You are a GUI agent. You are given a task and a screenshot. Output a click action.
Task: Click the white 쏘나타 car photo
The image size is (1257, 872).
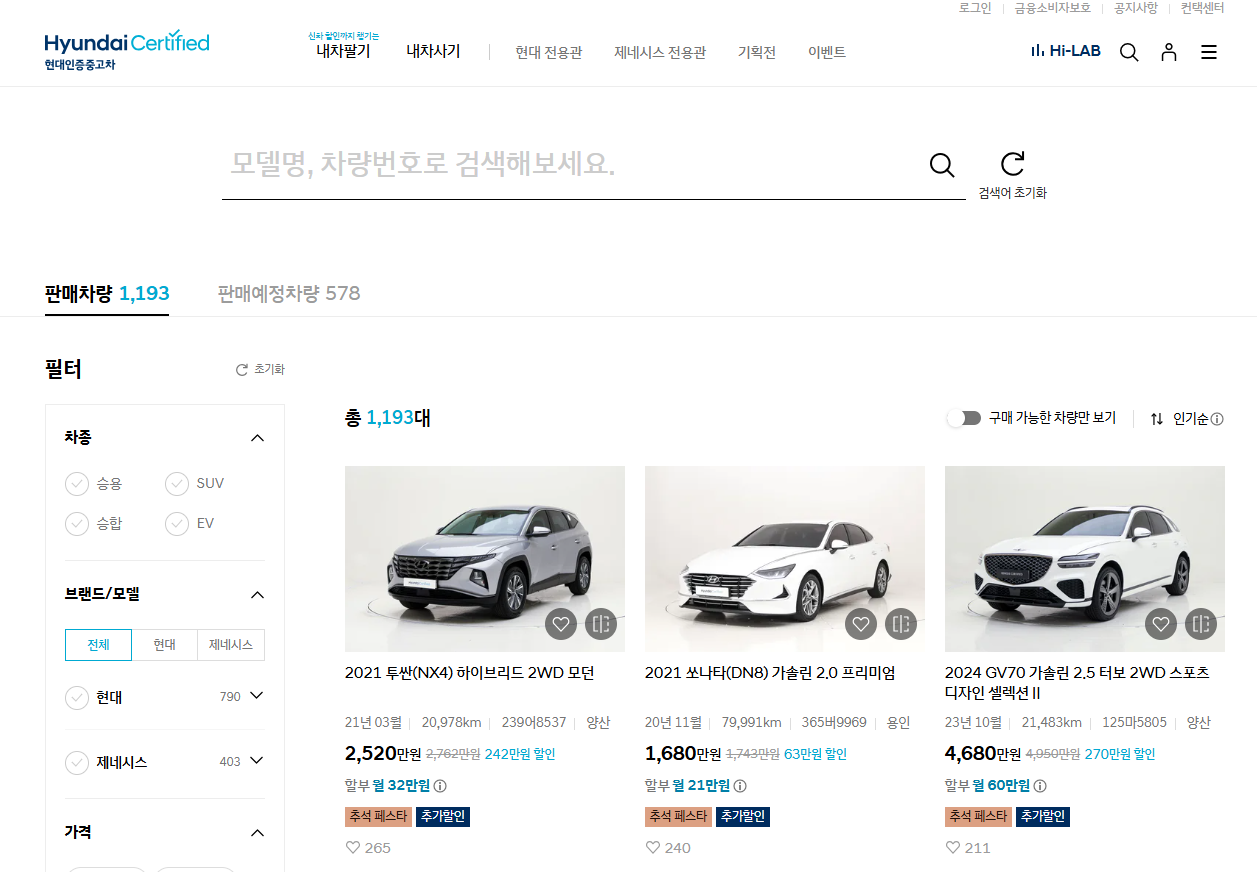tap(785, 559)
